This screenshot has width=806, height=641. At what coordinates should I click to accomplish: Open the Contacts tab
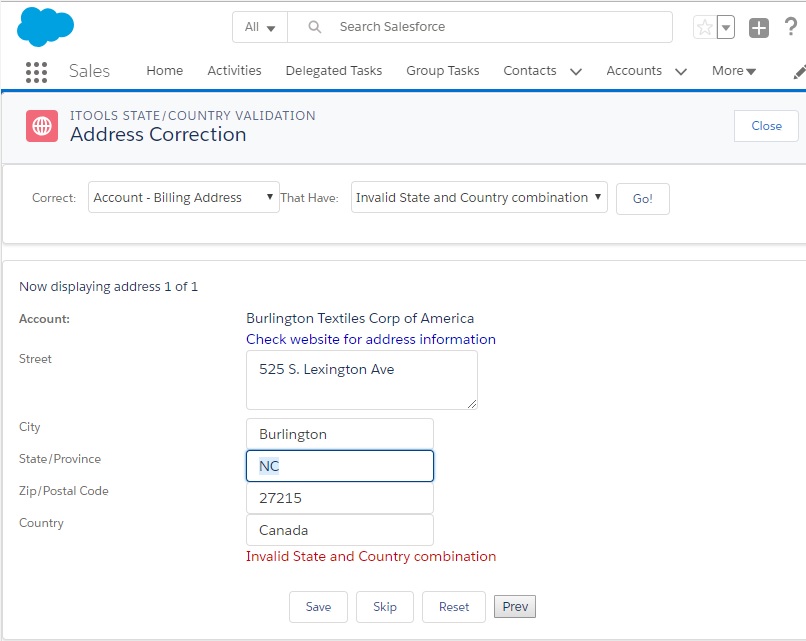click(529, 70)
